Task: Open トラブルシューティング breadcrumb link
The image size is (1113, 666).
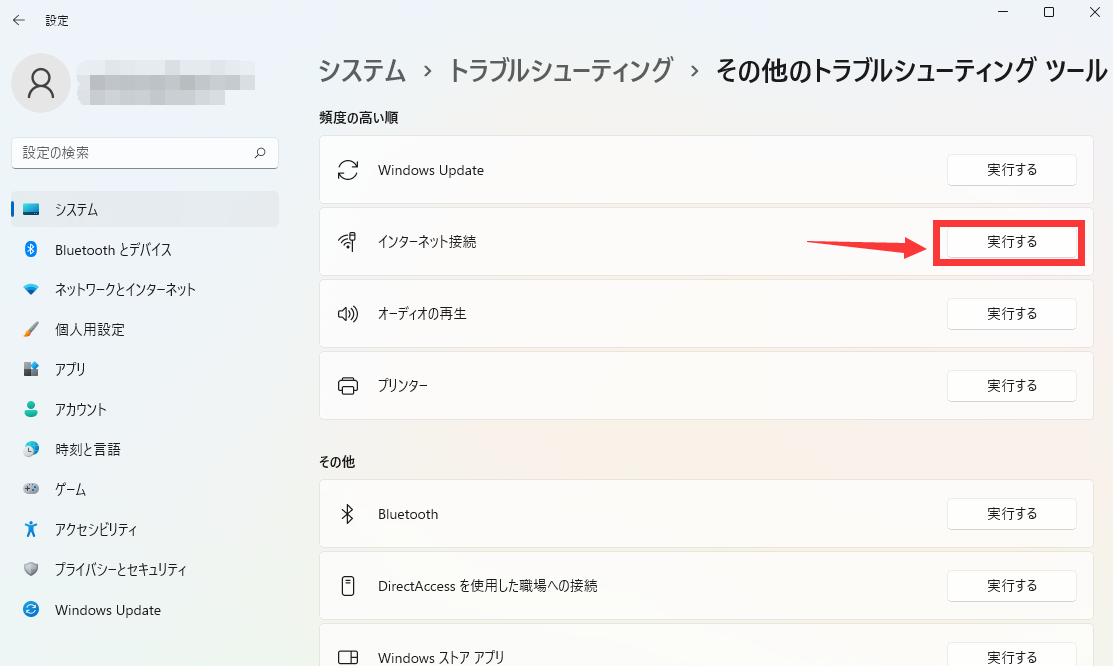Action: (x=561, y=72)
